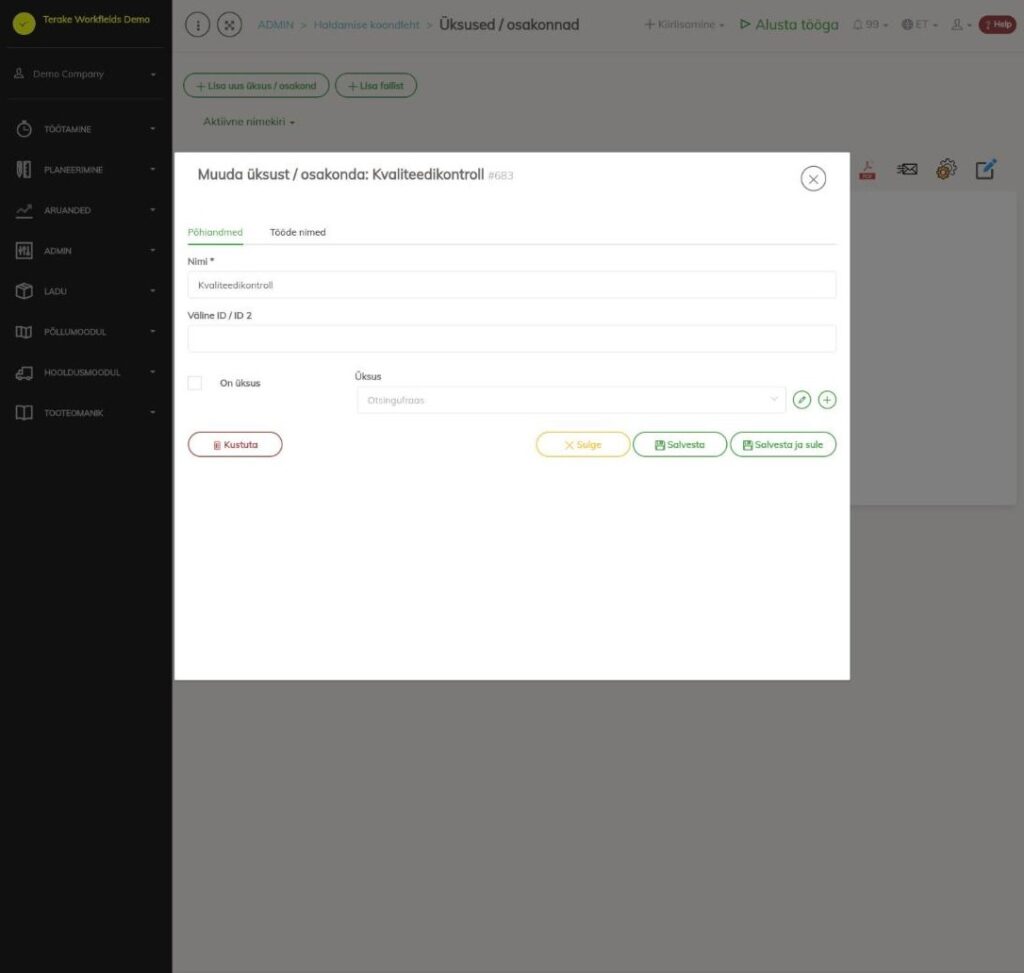Click the fullscreen expand icon in header

coord(229,25)
